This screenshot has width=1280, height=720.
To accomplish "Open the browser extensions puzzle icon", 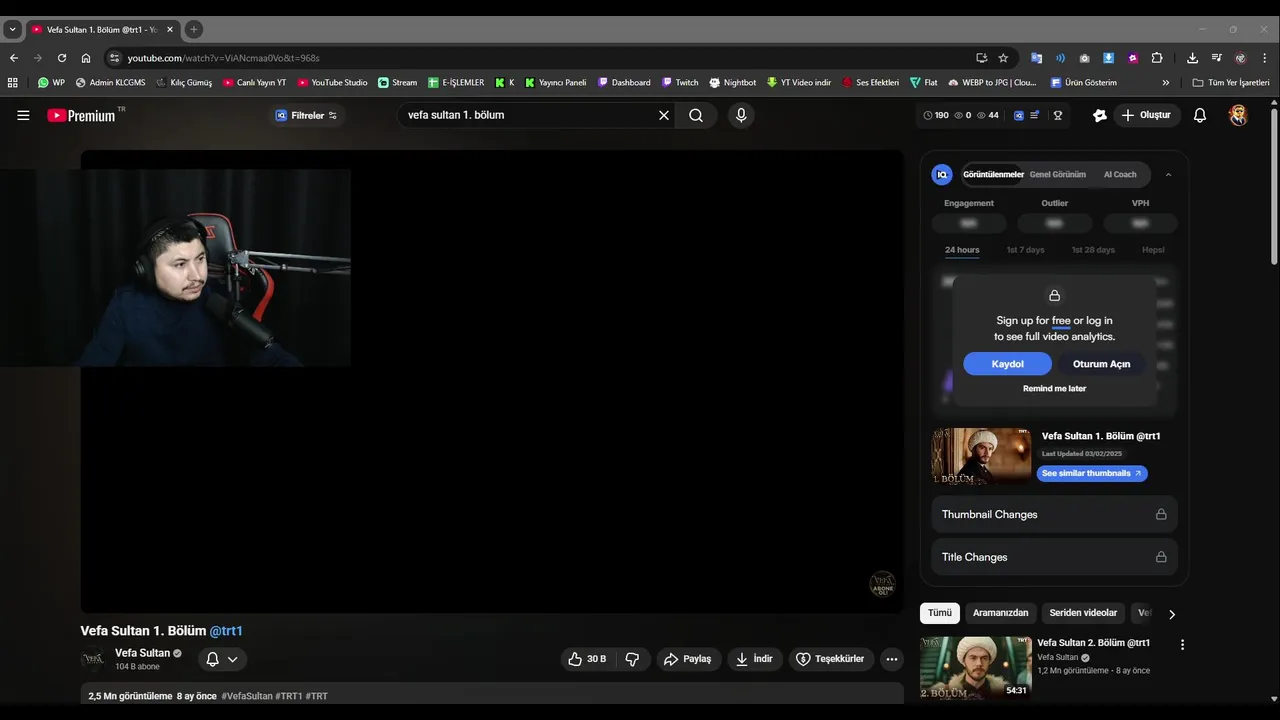I will [x=1157, y=58].
